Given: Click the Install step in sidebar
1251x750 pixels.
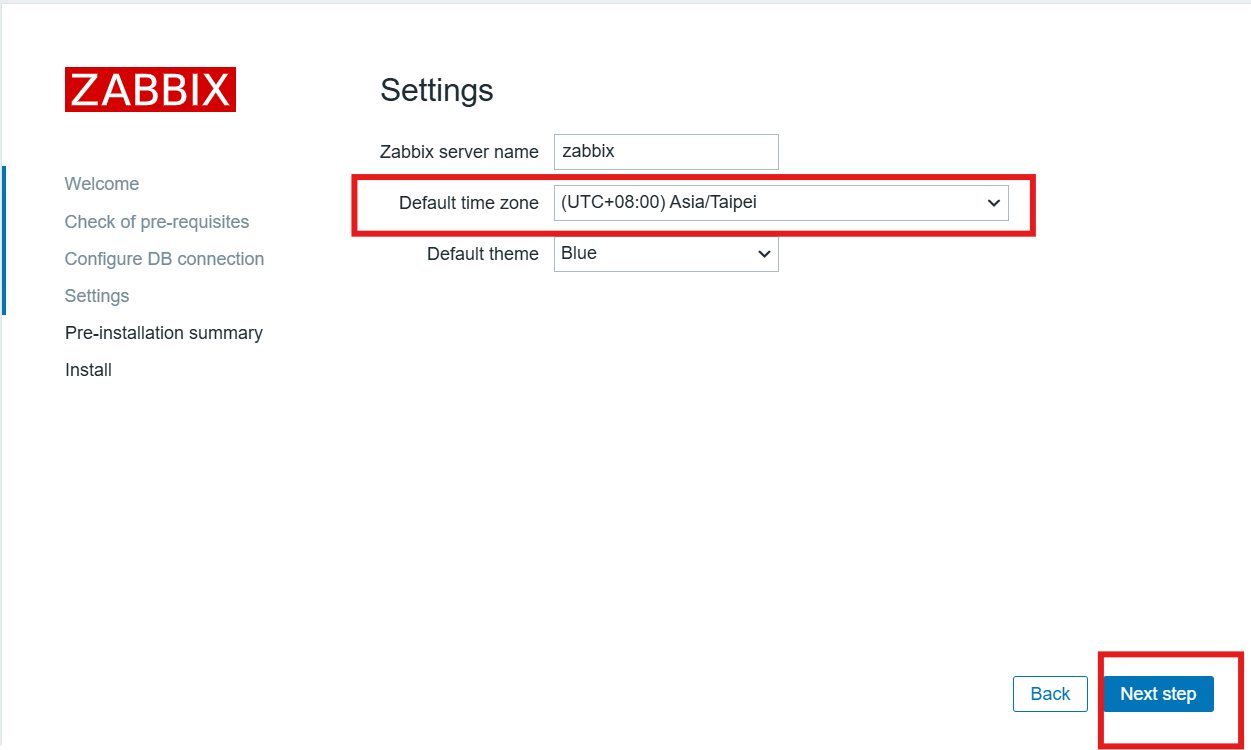Looking at the screenshot, I should 88,370.
